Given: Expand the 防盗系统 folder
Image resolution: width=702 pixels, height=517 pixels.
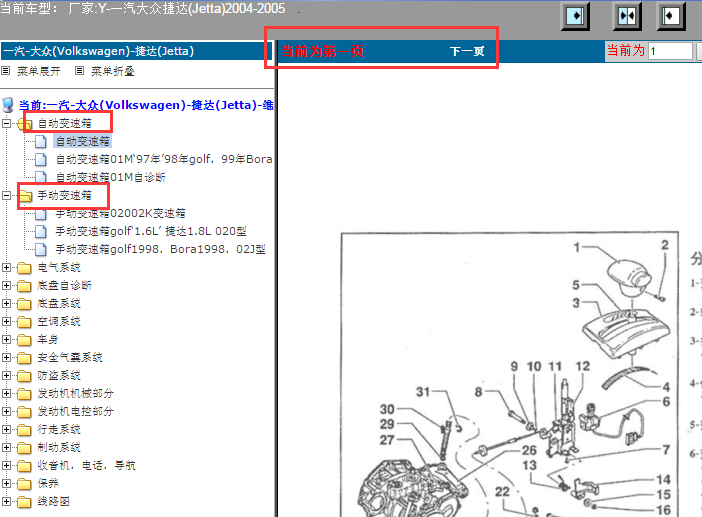Looking at the screenshot, I should tap(6, 376).
